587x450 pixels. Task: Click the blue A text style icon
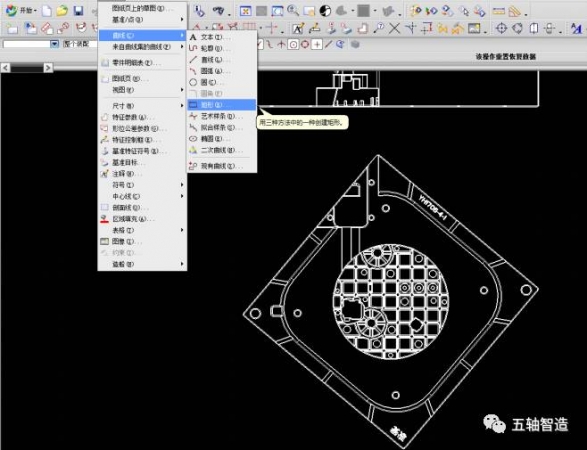[577, 28]
